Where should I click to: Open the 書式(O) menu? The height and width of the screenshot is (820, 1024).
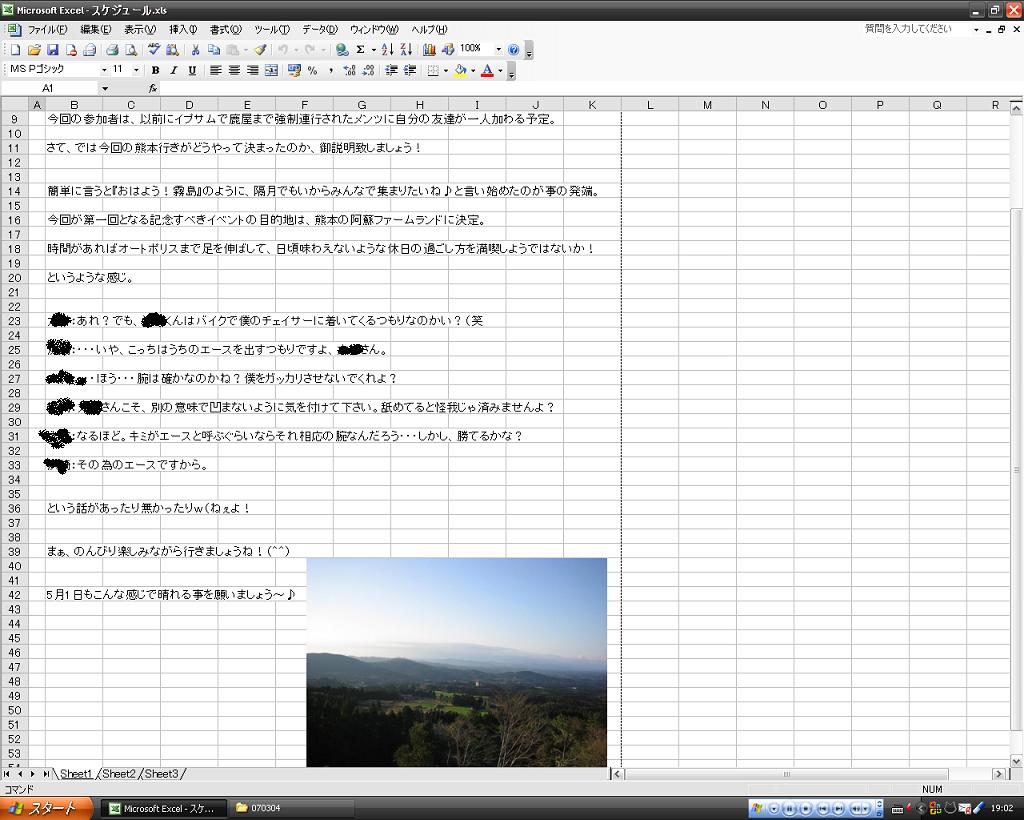(x=225, y=29)
